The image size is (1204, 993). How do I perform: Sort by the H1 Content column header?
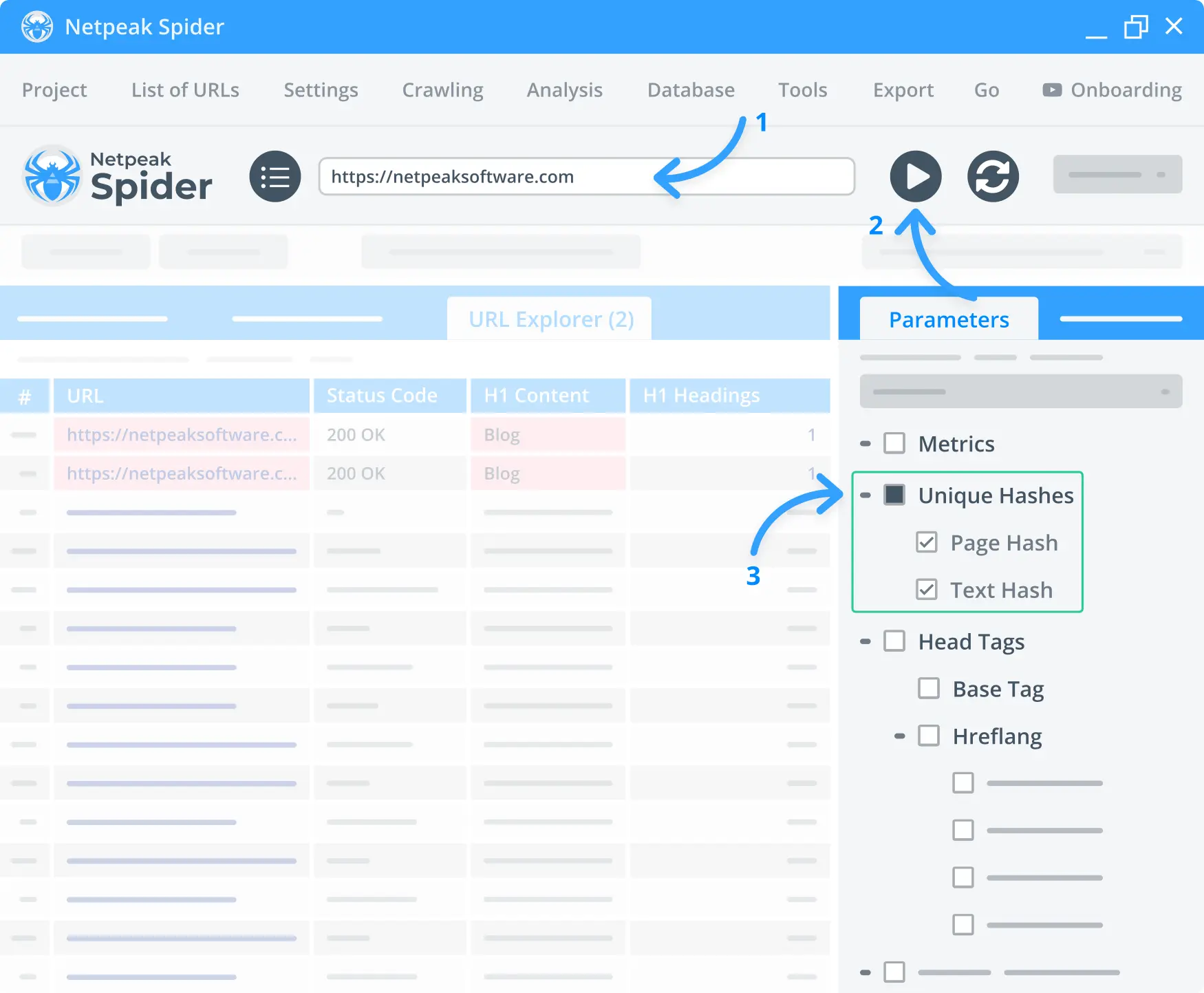point(548,396)
